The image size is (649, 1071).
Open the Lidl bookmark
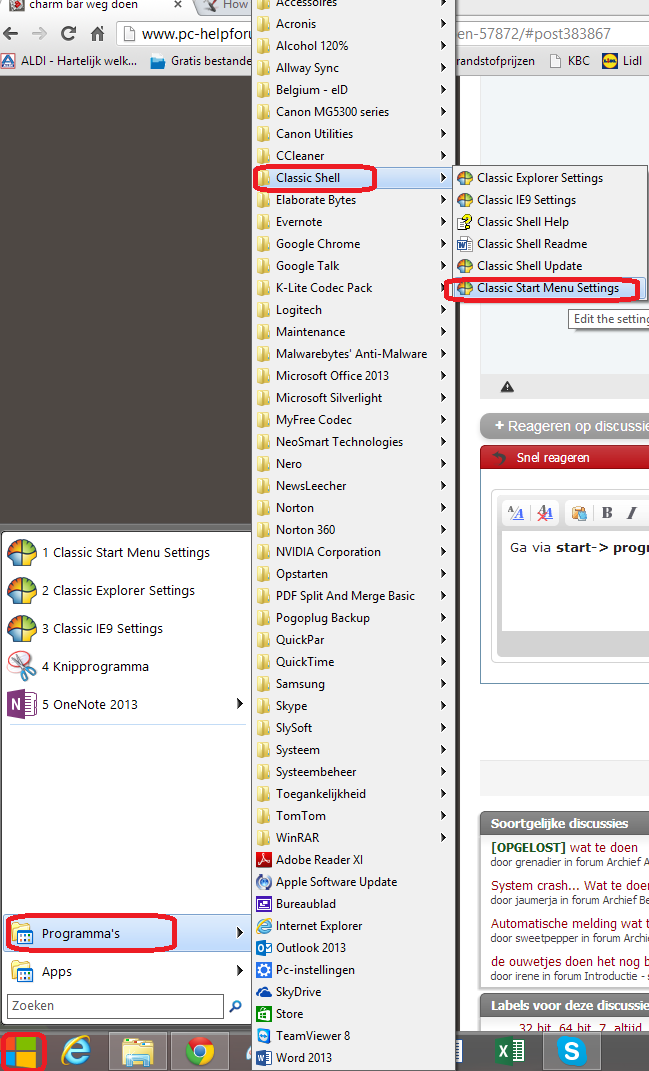tap(622, 61)
